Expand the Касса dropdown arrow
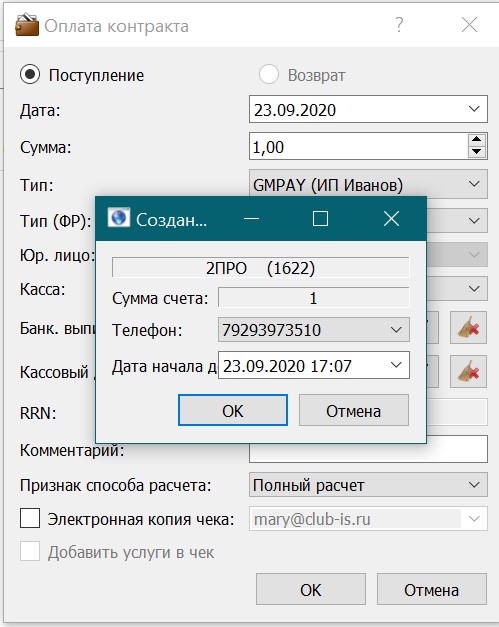This screenshot has height=627, width=499. click(474, 288)
